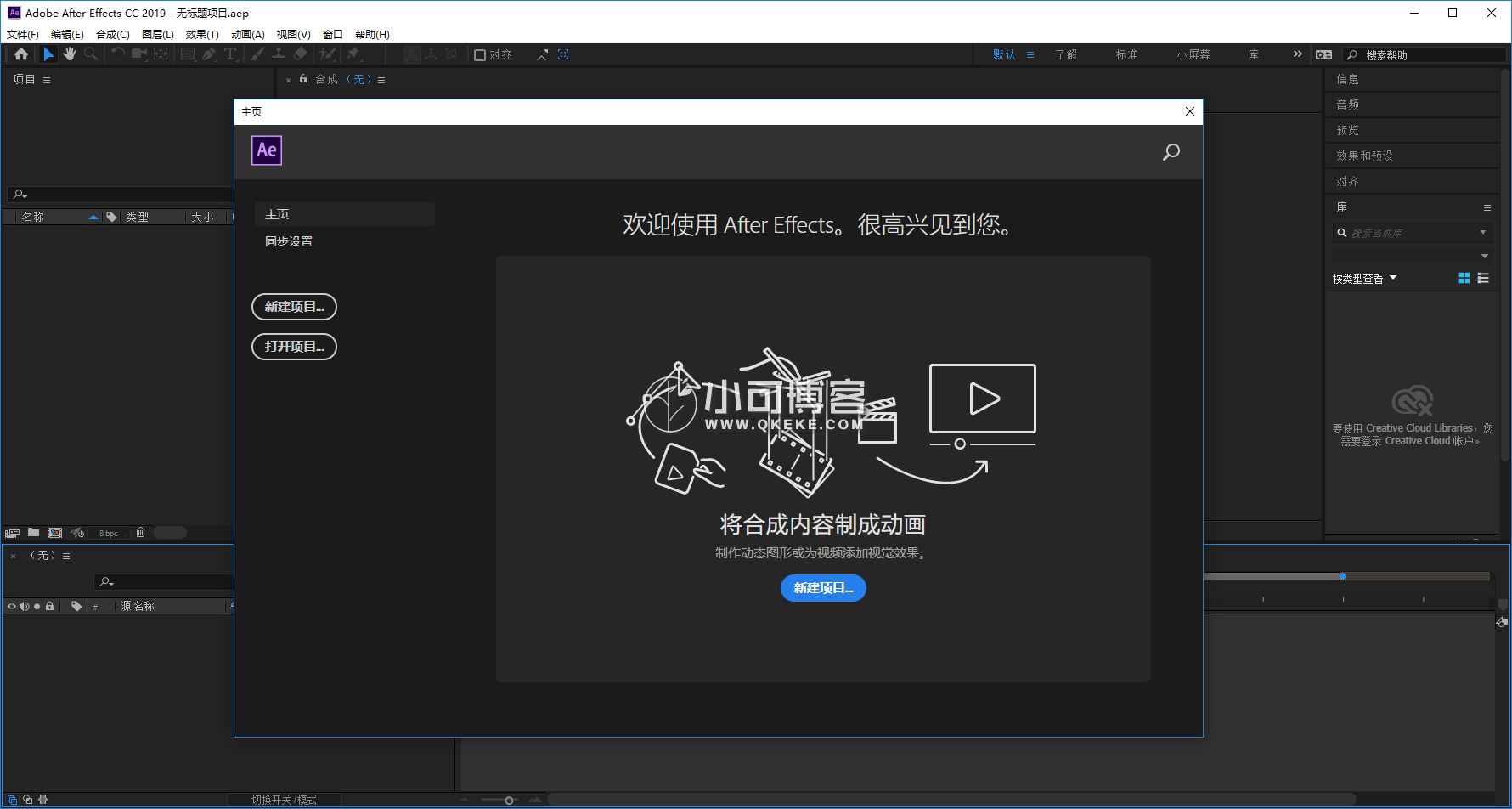Image resolution: width=1512 pixels, height=809 pixels.
Task: Create a new folder in Project panel
Action: coord(33,533)
